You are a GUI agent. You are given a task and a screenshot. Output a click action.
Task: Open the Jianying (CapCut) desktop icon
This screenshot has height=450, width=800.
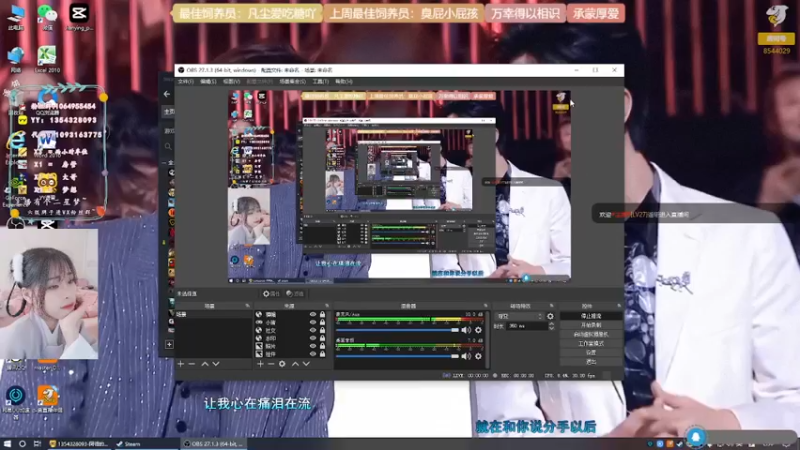pyautogui.click(x=79, y=17)
